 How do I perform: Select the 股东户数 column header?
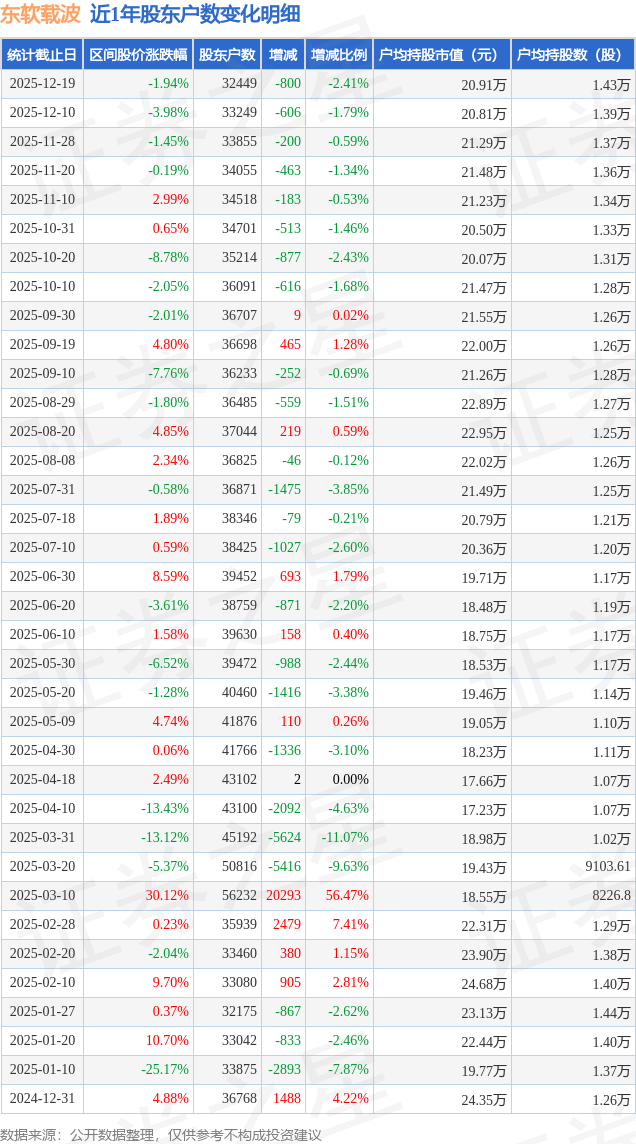pyautogui.click(x=228, y=55)
